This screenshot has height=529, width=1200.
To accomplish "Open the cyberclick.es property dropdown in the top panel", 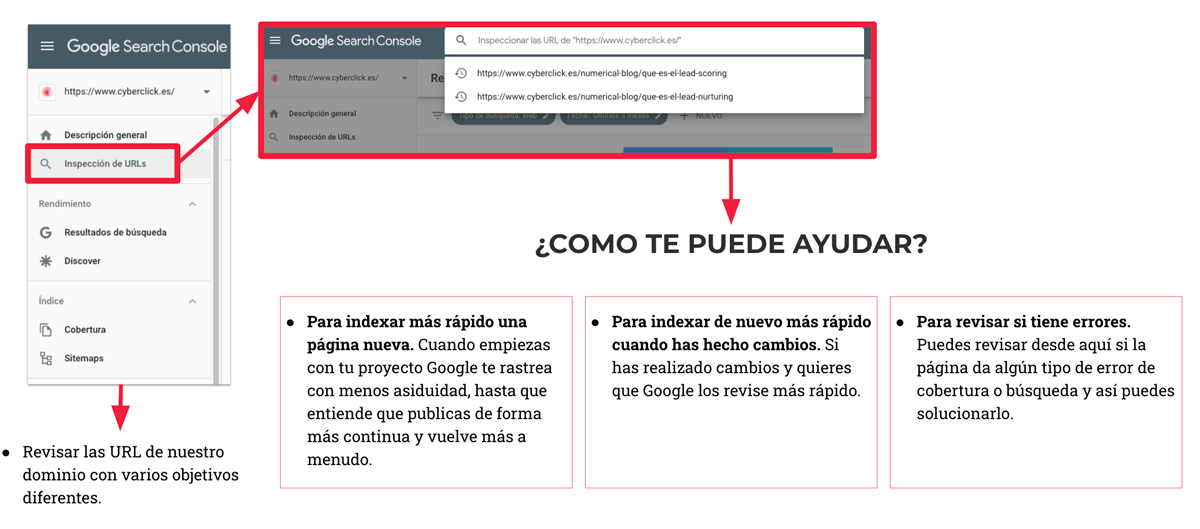I will point(405,78).
